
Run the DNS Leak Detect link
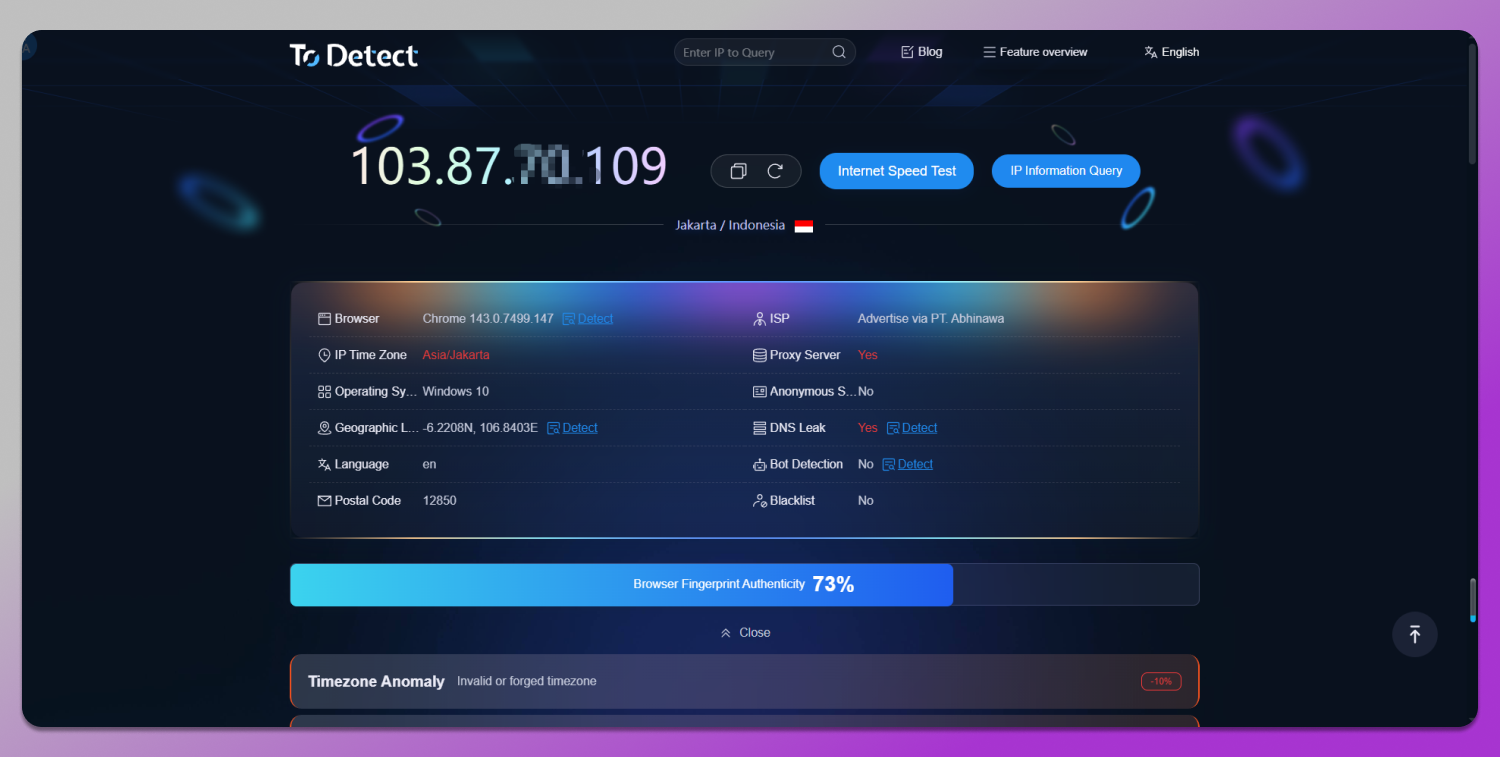tap(918, 427)
